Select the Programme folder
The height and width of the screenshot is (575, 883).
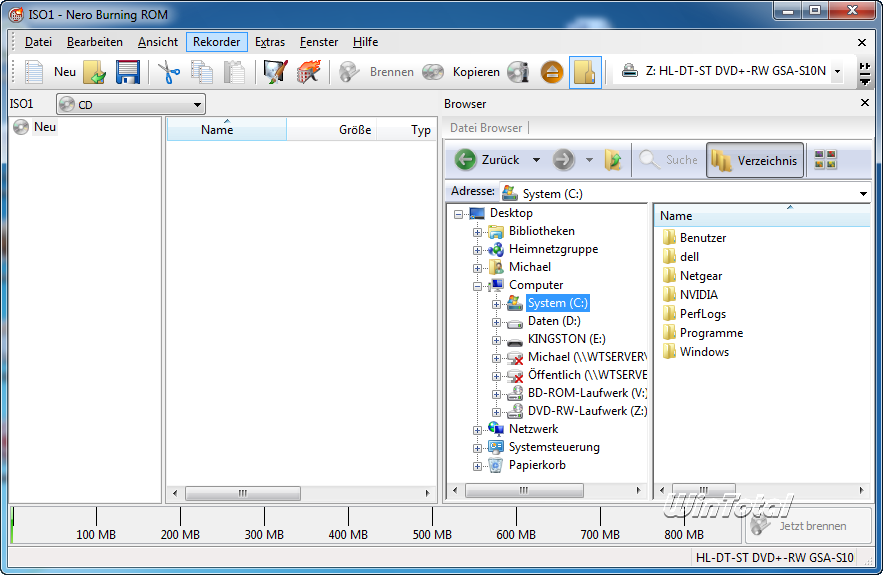711,333
